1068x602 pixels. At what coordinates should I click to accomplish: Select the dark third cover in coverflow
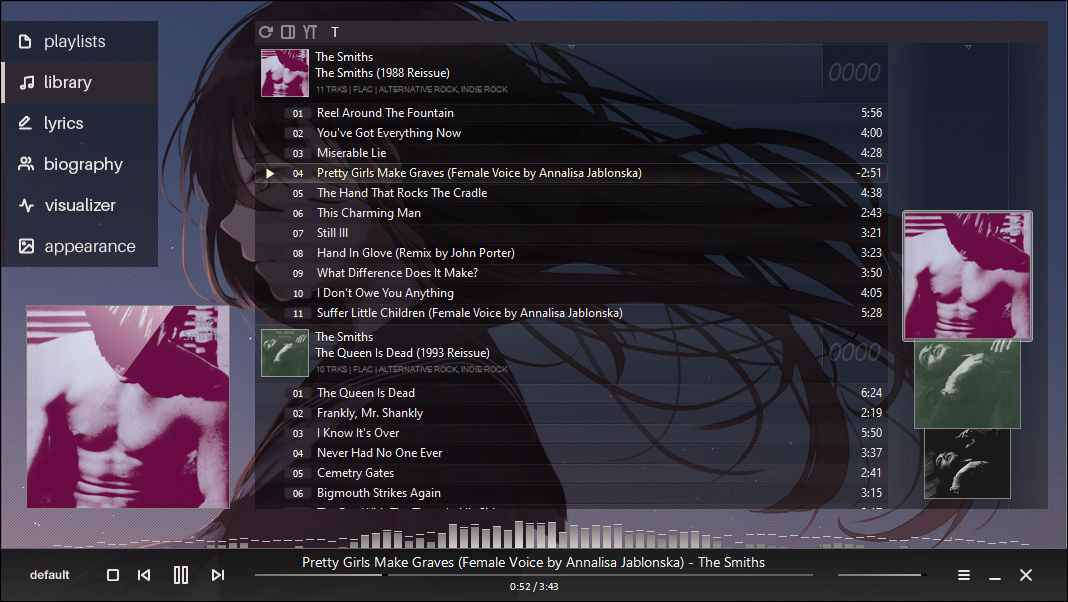point(967,464)
